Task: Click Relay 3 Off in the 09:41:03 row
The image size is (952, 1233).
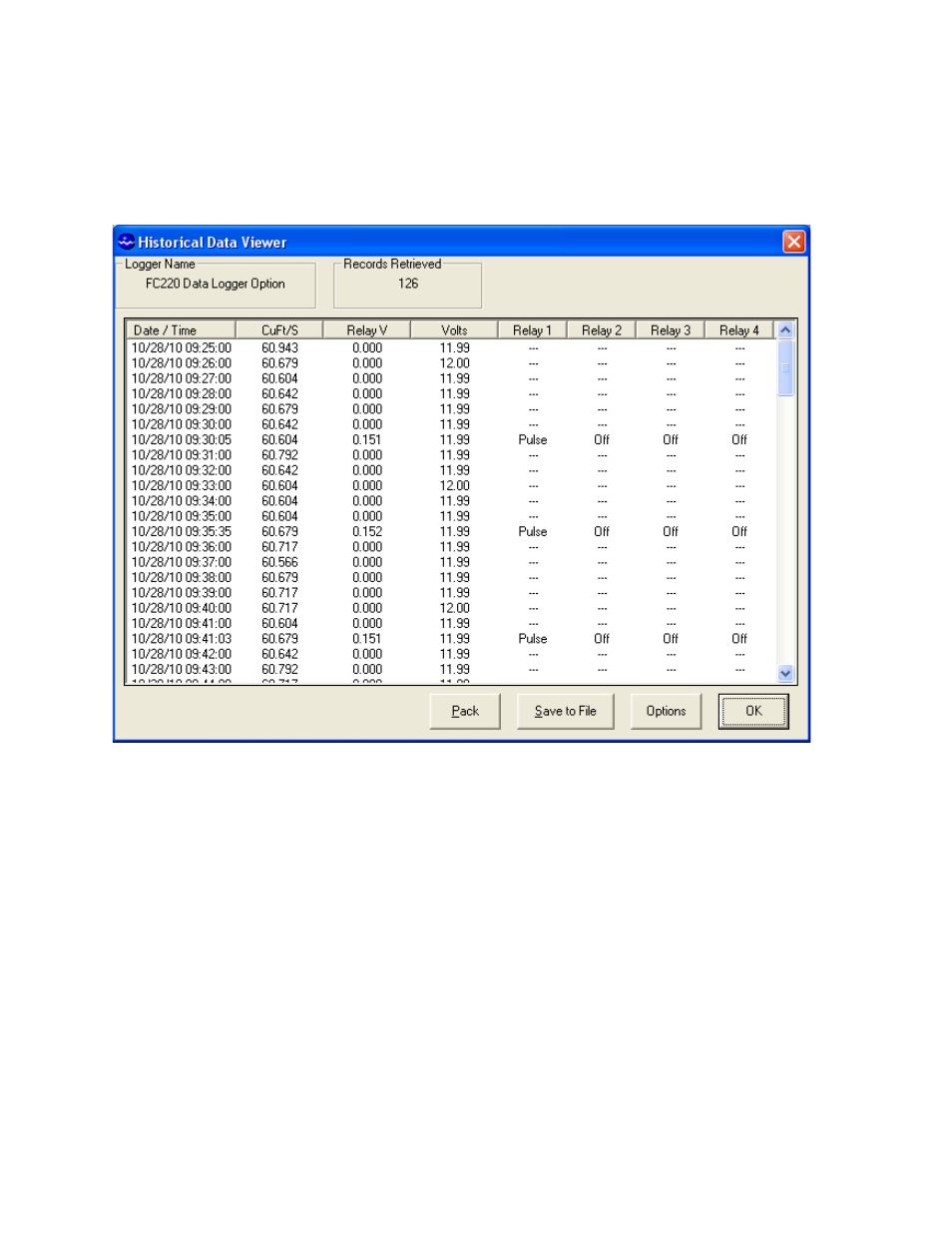Action: [670, 639]
